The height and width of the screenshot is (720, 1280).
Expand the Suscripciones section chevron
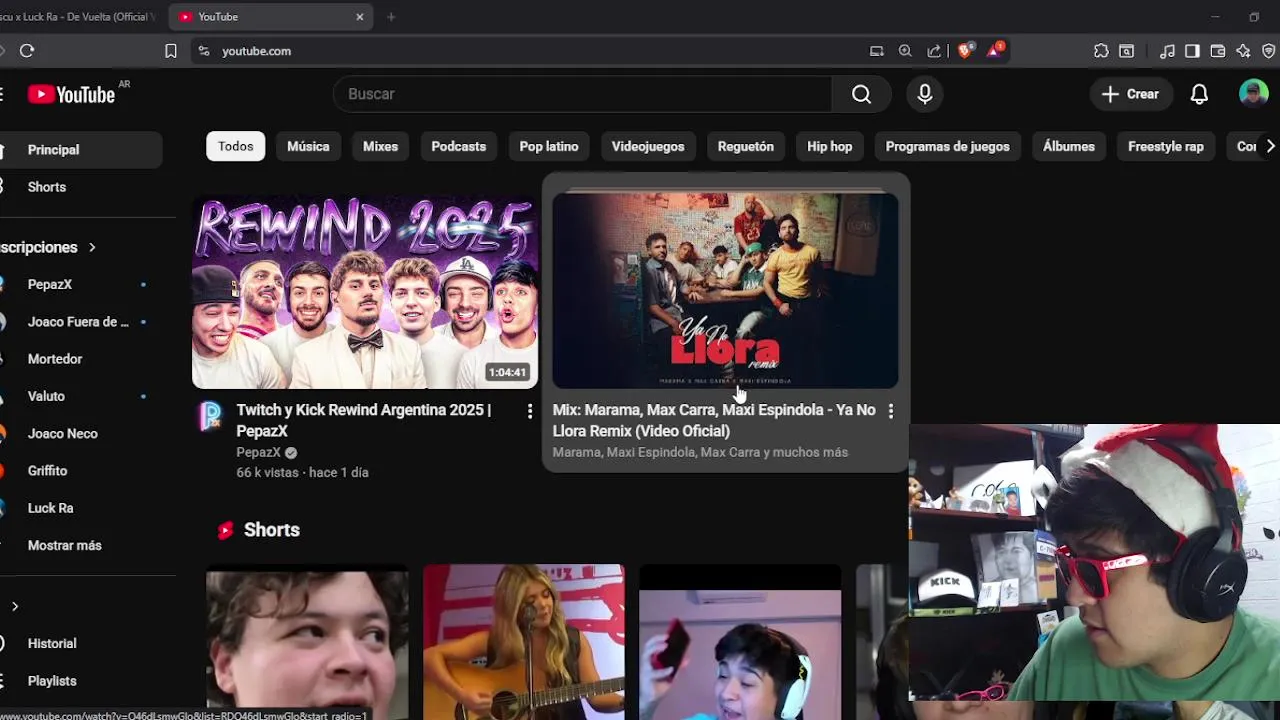(x=92, y=247)
